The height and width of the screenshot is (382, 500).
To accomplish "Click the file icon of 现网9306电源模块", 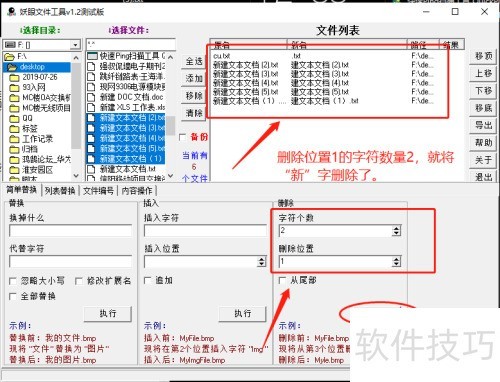I will (91, 87).
